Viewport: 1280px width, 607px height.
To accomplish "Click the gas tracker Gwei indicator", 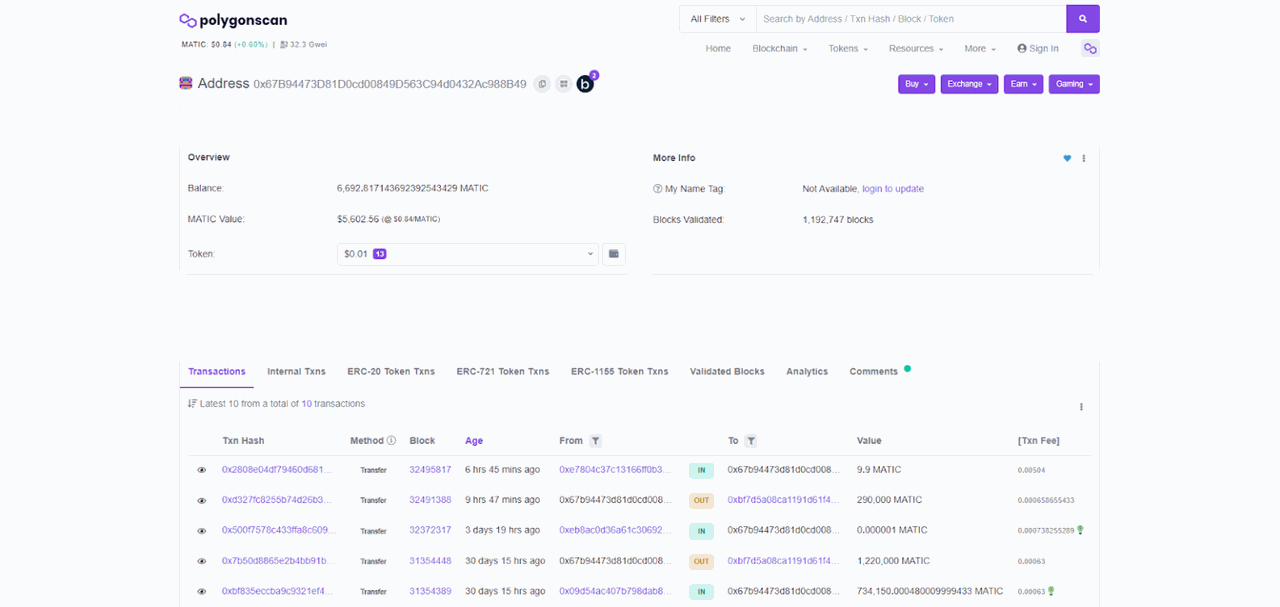I will (303, 44).
